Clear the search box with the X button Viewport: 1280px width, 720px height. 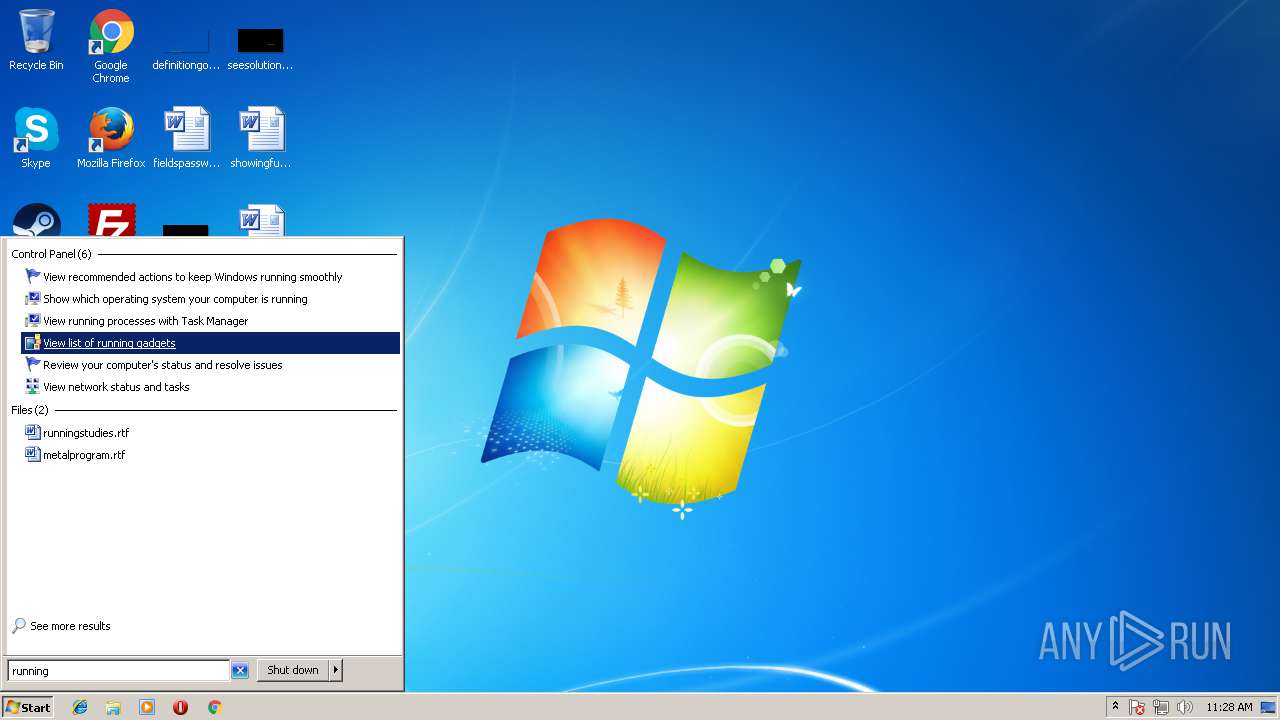240,671
